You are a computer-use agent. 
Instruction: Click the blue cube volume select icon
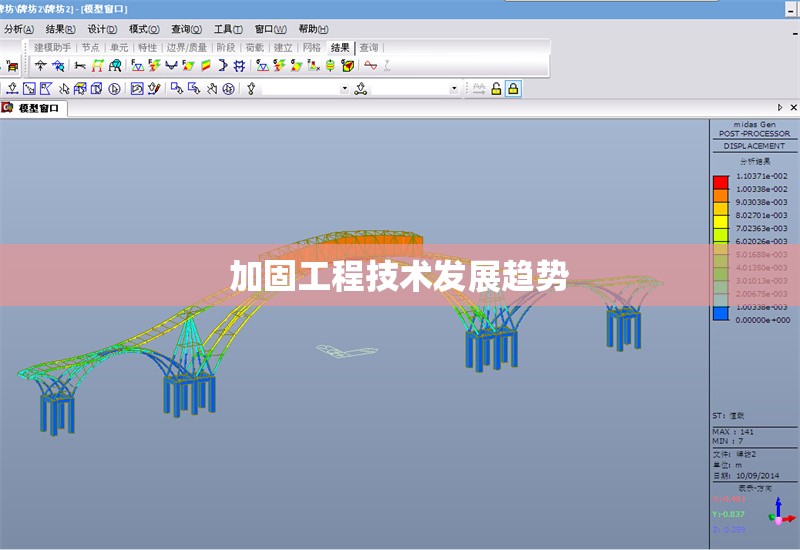click(x=97, y=89)
